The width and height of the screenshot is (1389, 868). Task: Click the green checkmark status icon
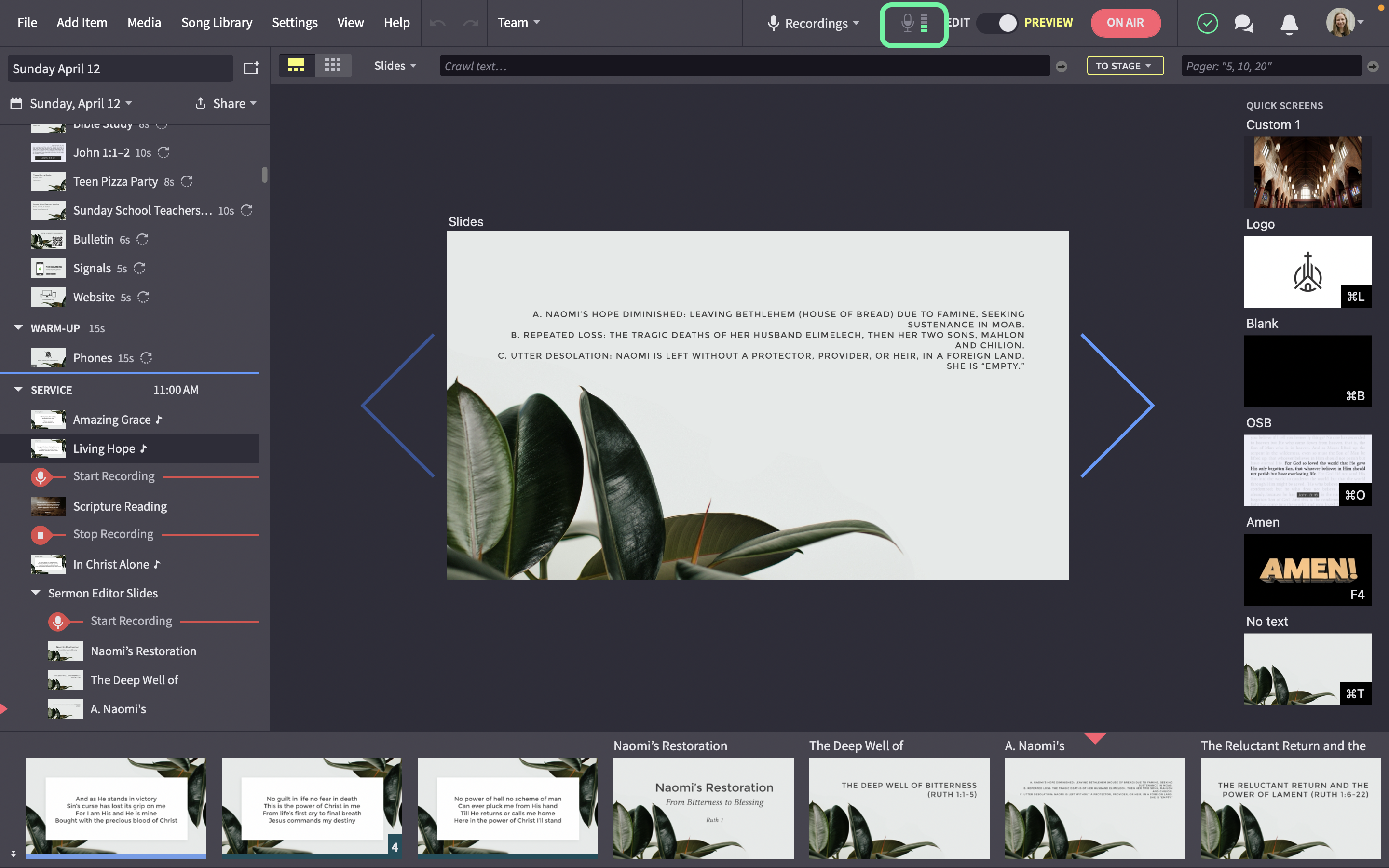1207,23
